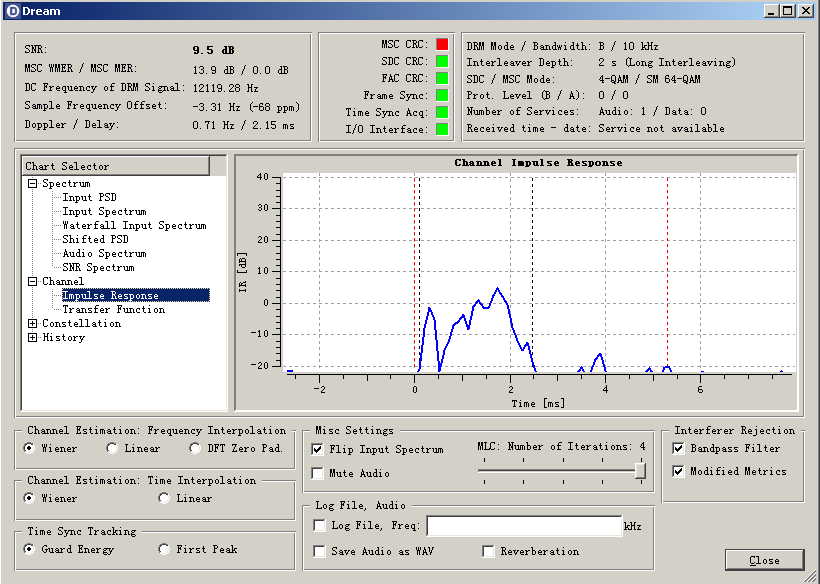
Task: Click the Log File frequency input field
Action: point(523,526)
